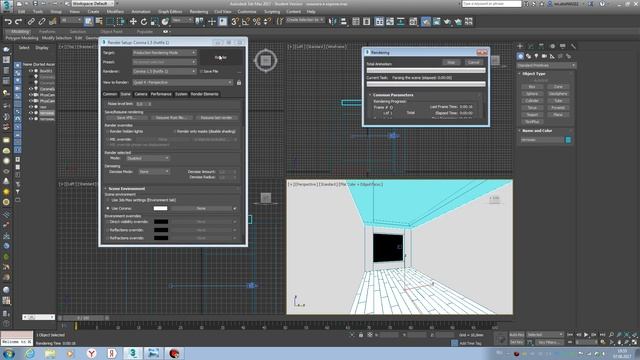Activate the Unlink Selection tool
The height and width of the screenshot is (360, 640).
(42, 22)
